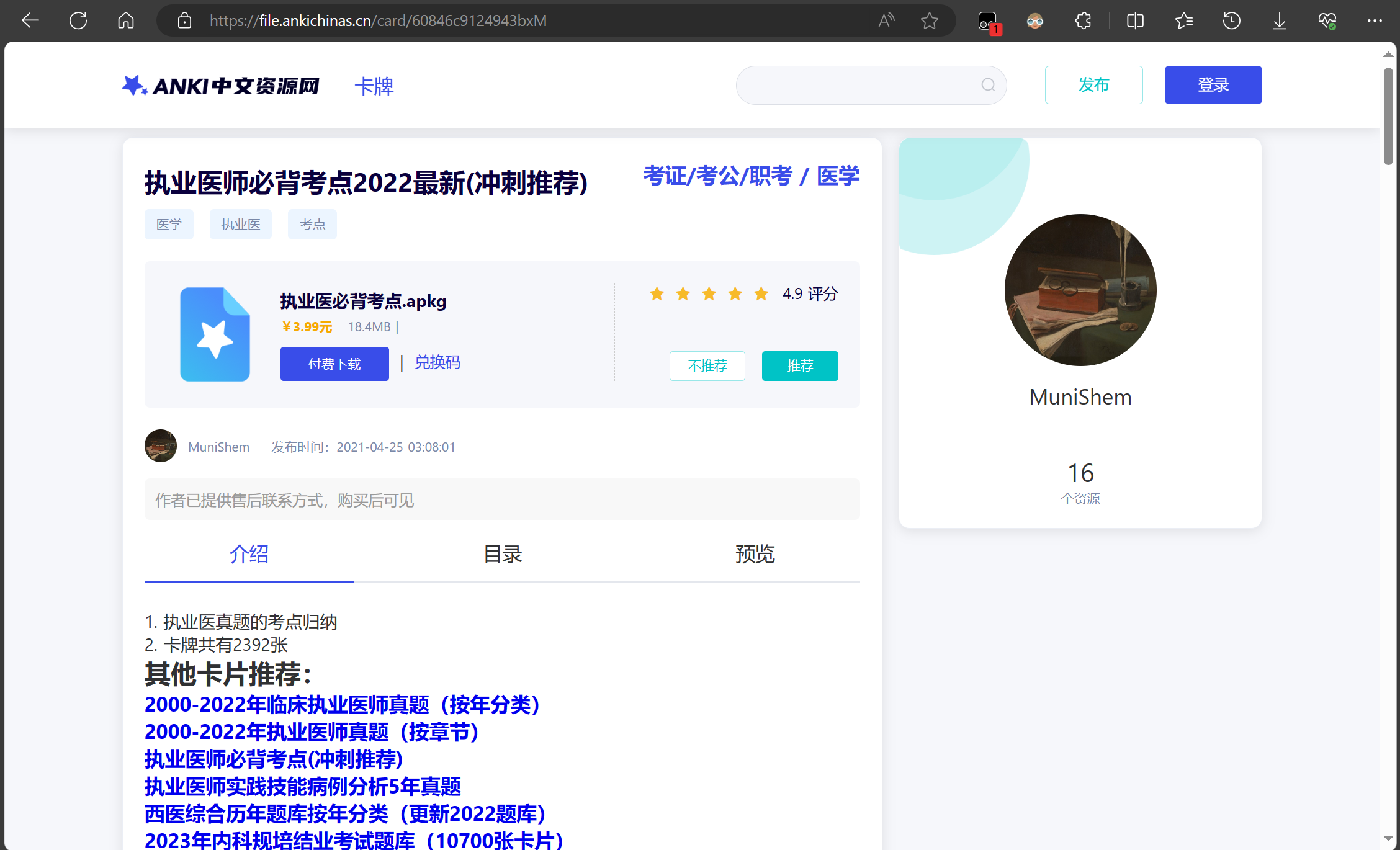The height and width of the screenshot is (850, 1400).
Task: Add page to favorites star icon
Action: coord(929,20)
